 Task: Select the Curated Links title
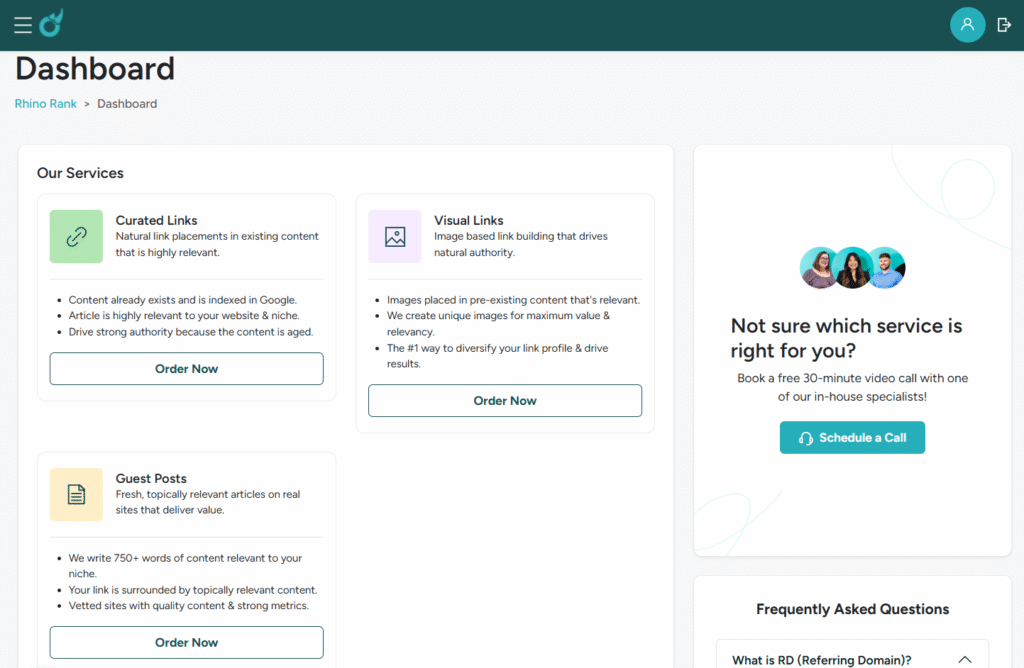click(x=157, y=221)
